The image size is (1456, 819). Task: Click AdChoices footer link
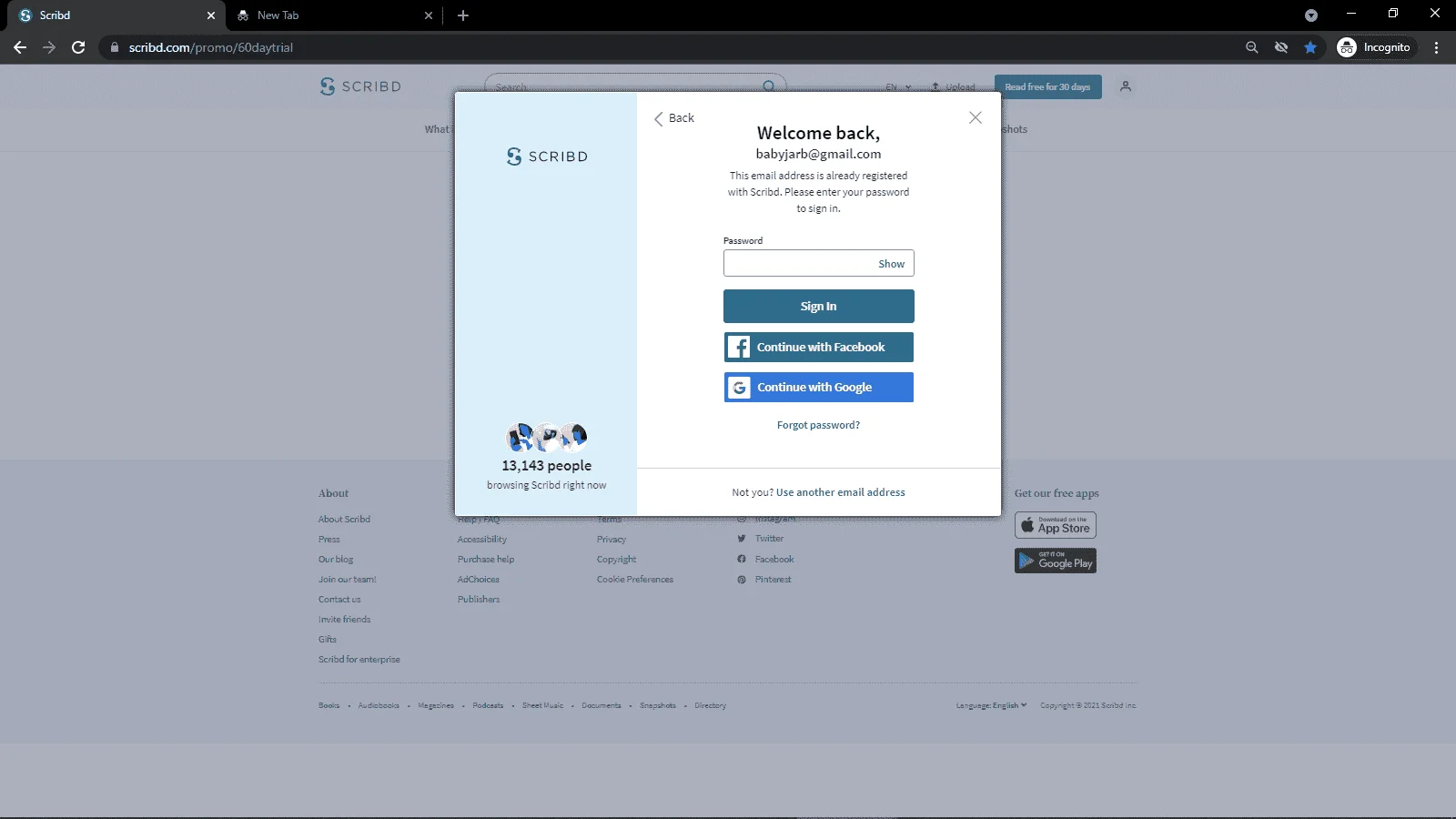pos(479,580)
